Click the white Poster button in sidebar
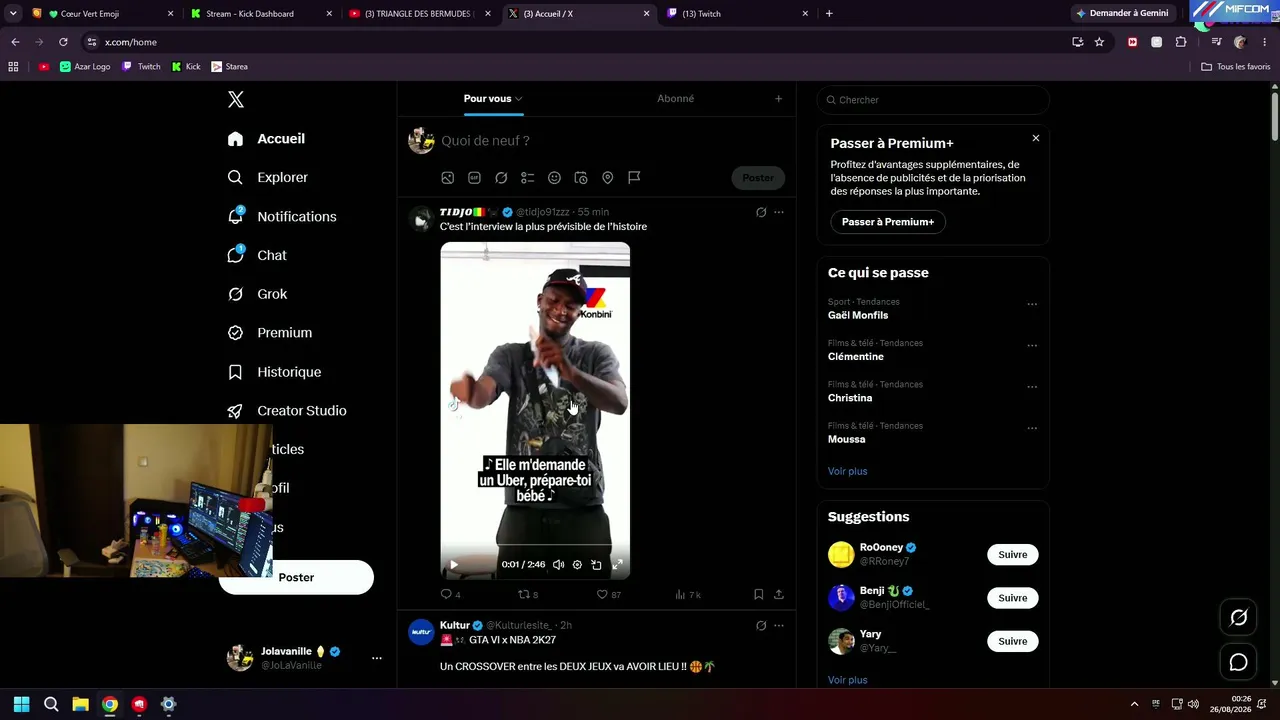 [296, 578]
